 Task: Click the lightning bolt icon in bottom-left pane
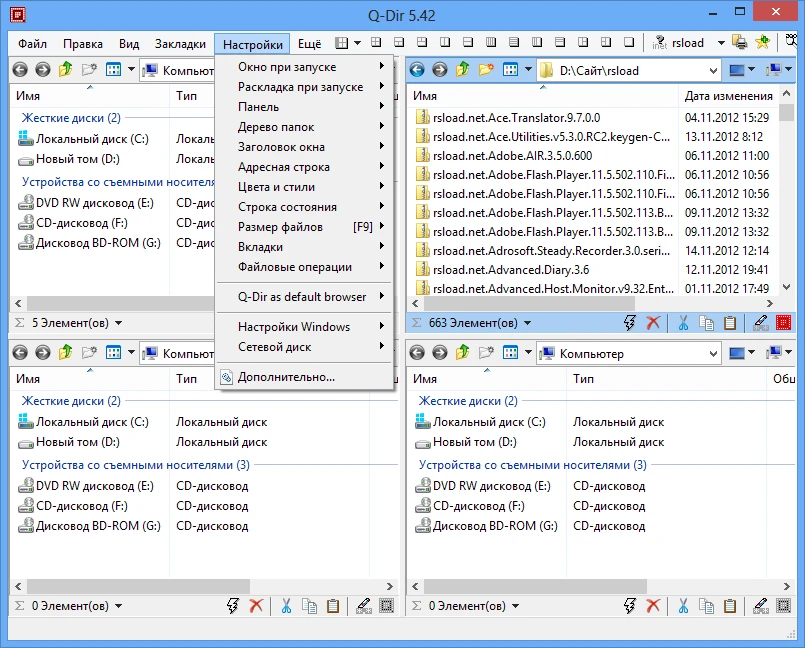point(233,606)
